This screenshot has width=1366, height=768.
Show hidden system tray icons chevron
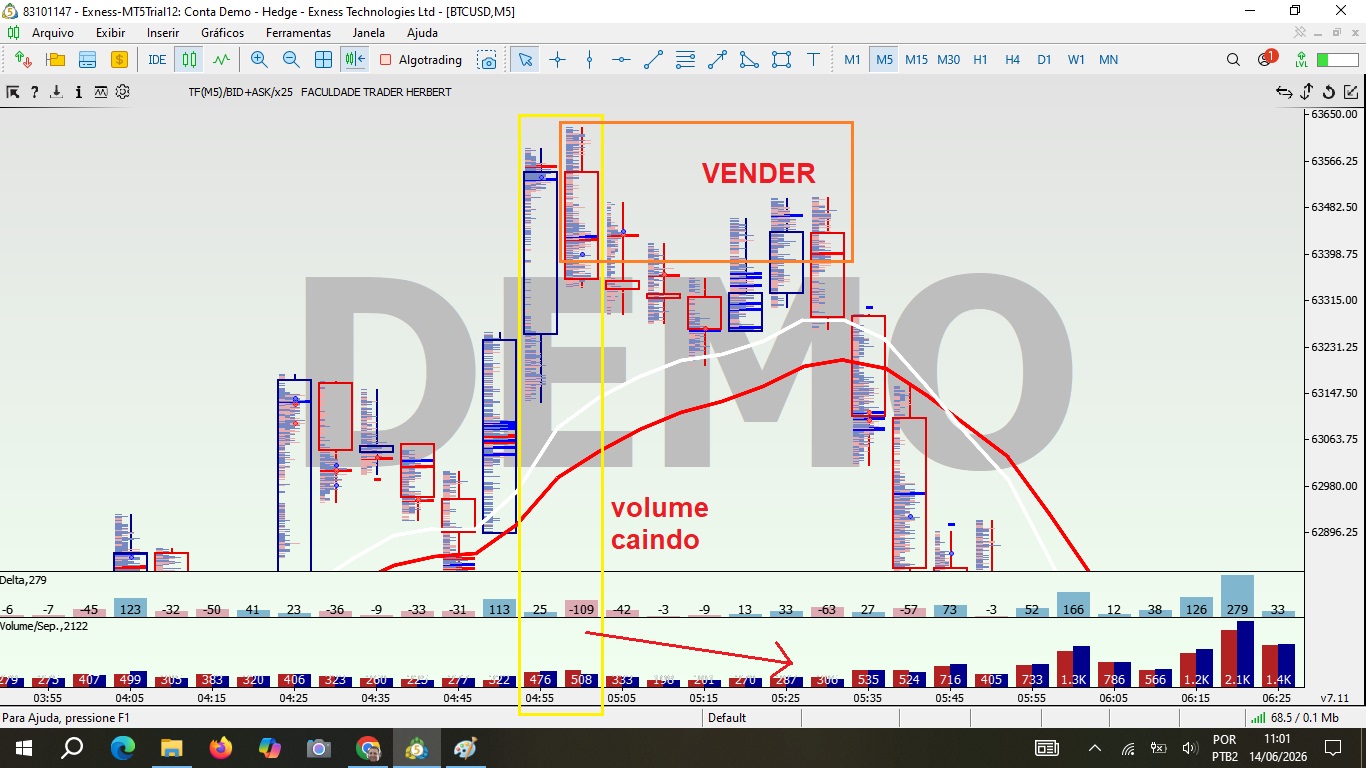[x=1095, y=748]
